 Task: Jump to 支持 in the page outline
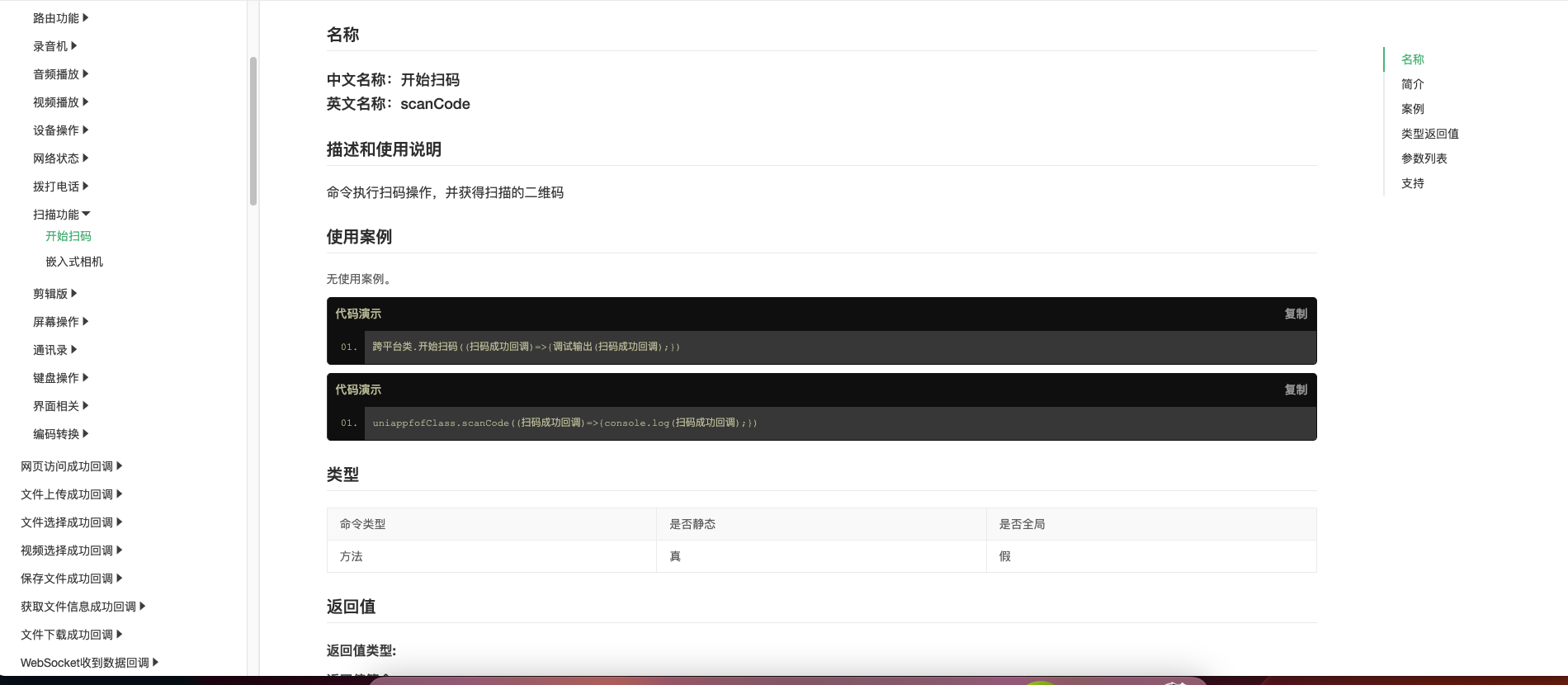pos(1413,183)
